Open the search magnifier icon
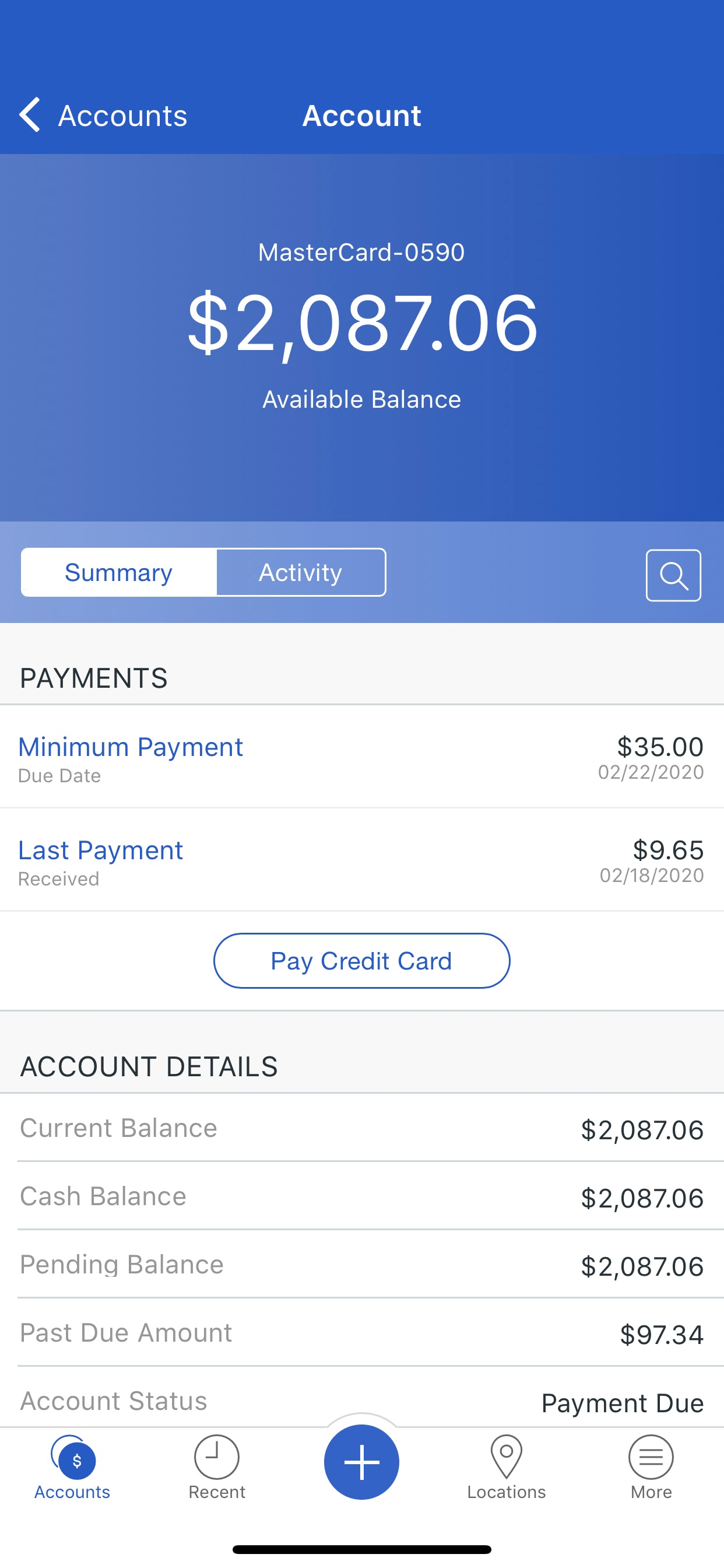 pos(673,575)
